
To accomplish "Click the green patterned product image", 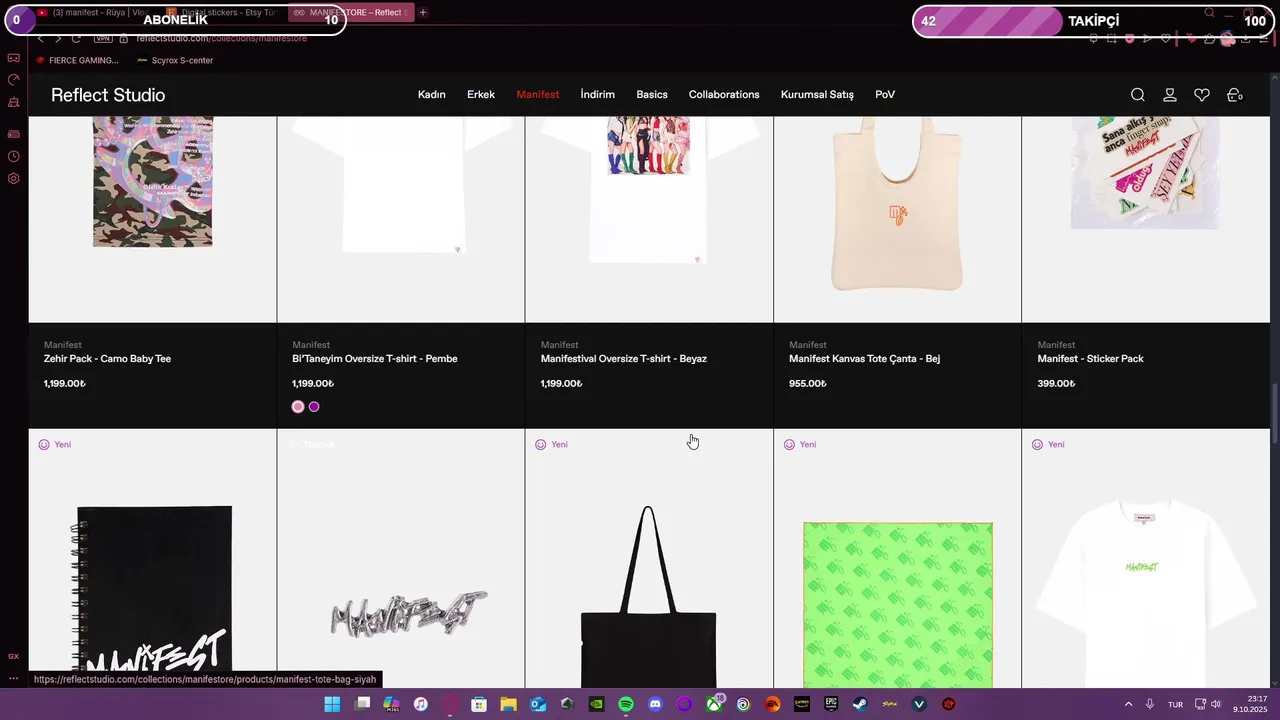I will click(898, 605).
